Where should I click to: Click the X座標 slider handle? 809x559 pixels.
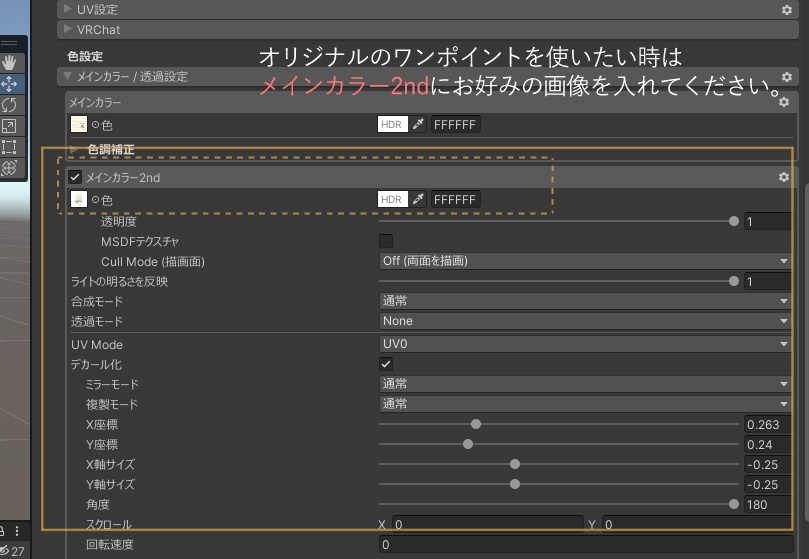click(x=476, y=424)
